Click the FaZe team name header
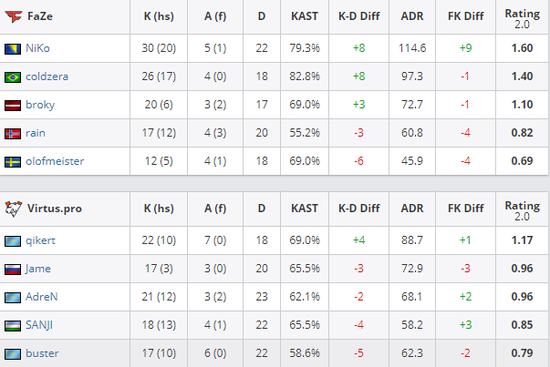Image resolution: width=550 pixels, height=367 pixels. 40,16
